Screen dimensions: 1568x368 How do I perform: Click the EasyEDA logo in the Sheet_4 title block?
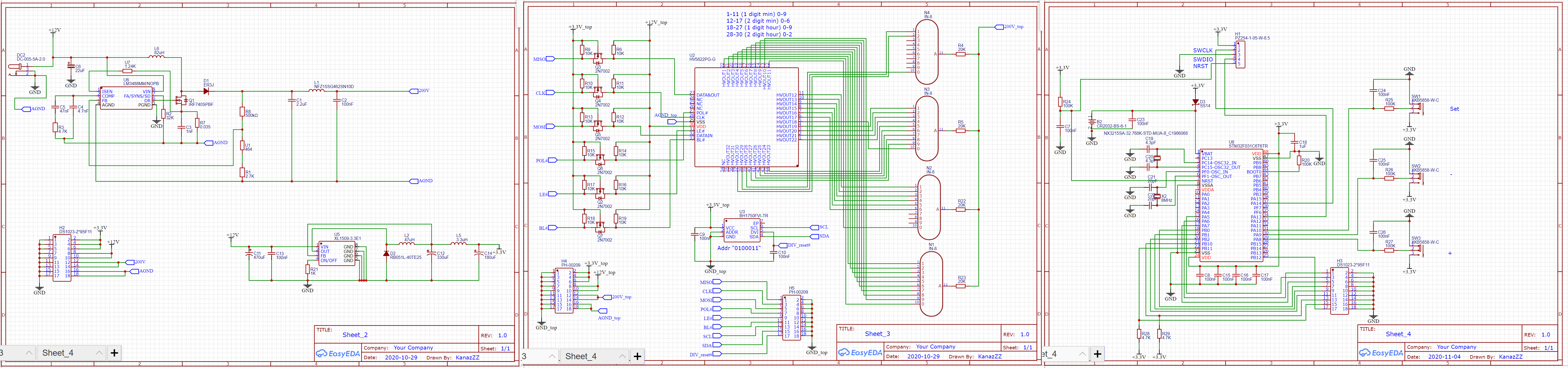tap(1381, 353)
